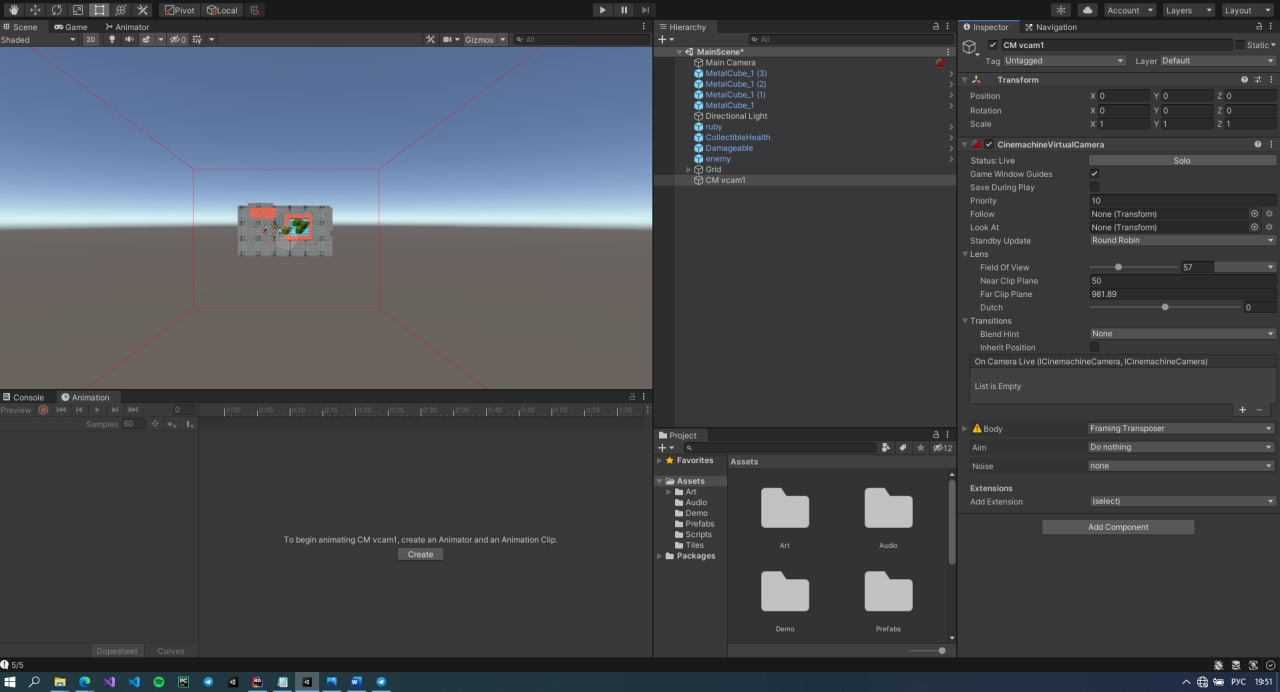Toggle CM vcam1 active checkbox
1280x692 pixels.
(x=993, y=45)
